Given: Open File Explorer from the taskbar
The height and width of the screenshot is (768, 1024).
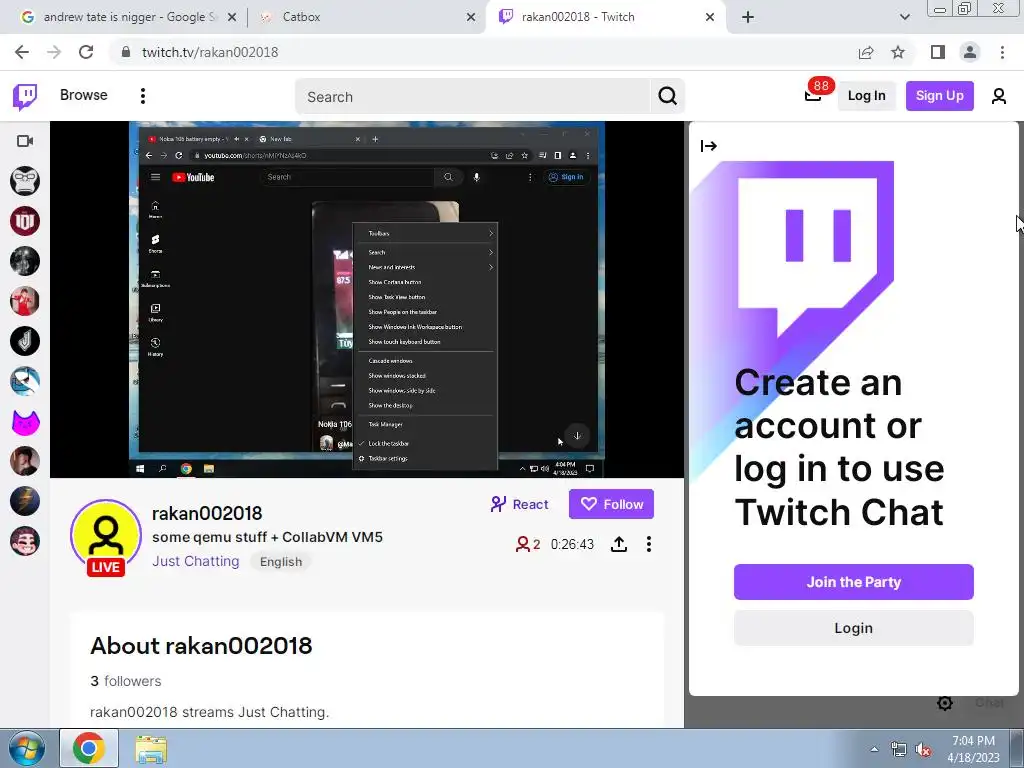Looking at the screenshot, I should (150, 748).
